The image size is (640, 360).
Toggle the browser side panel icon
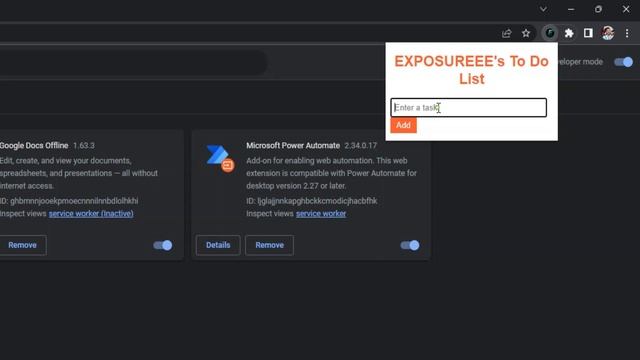click(x=588, y=33)
